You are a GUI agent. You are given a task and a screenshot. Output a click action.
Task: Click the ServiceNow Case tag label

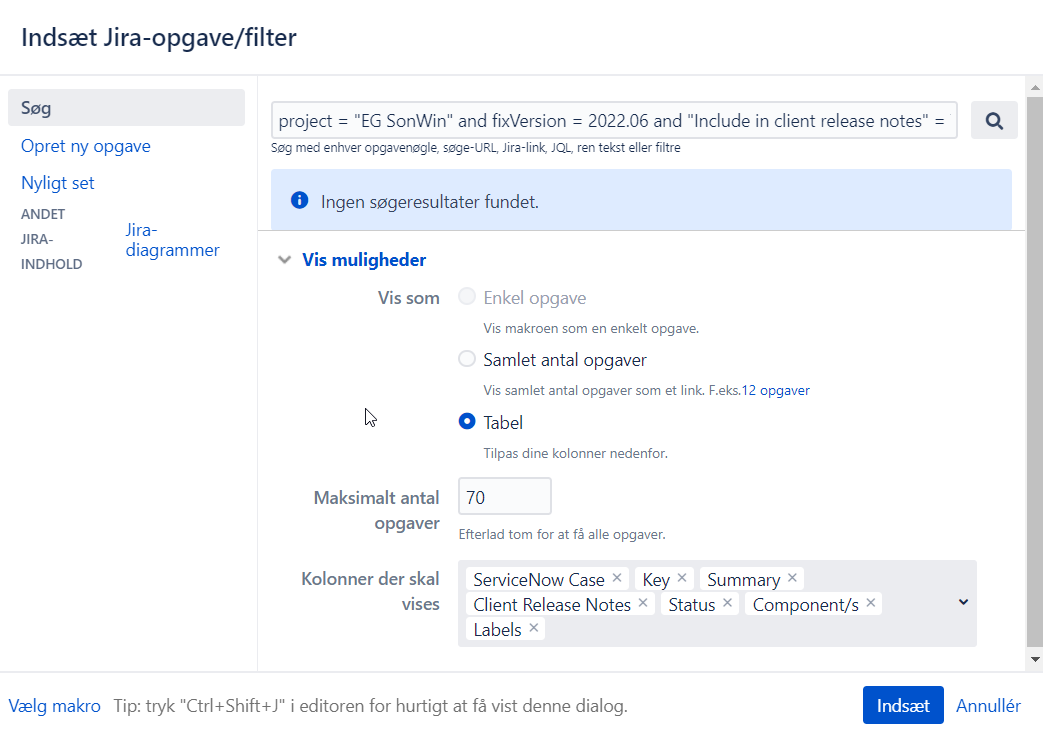coord(539,580)
